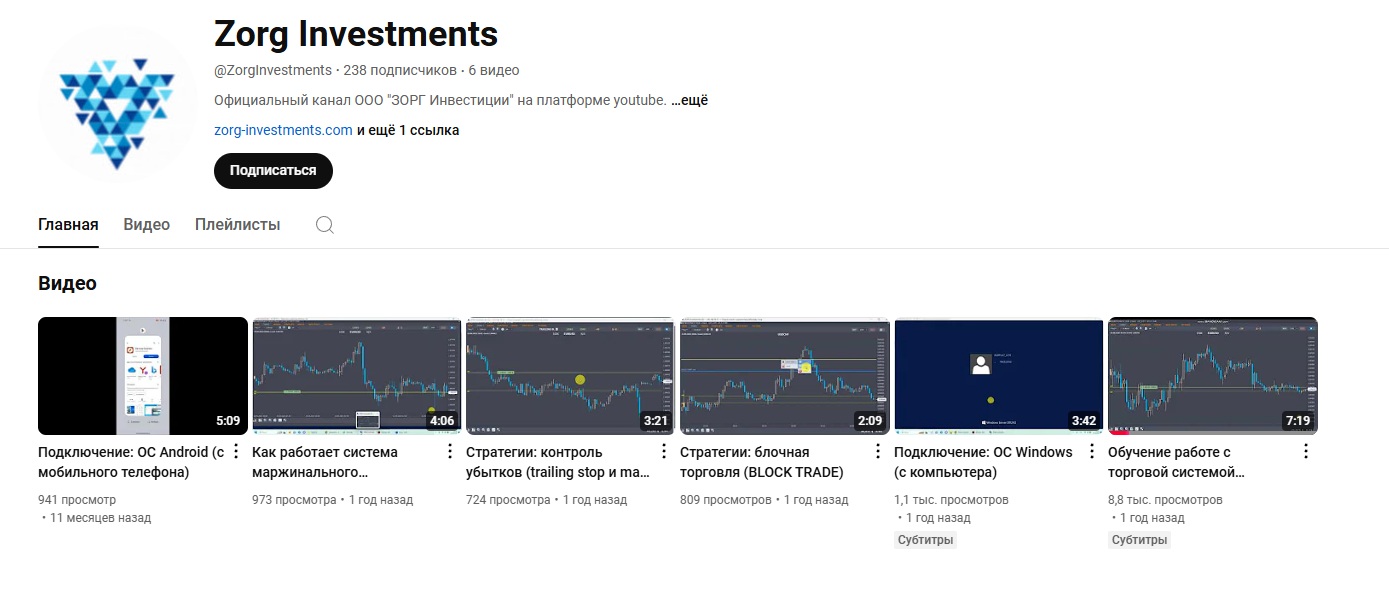Open three-dot menu for trading system training video
Image resolution: width=1389 pixels, height=594 pixels.
(x=1306, y=451)
